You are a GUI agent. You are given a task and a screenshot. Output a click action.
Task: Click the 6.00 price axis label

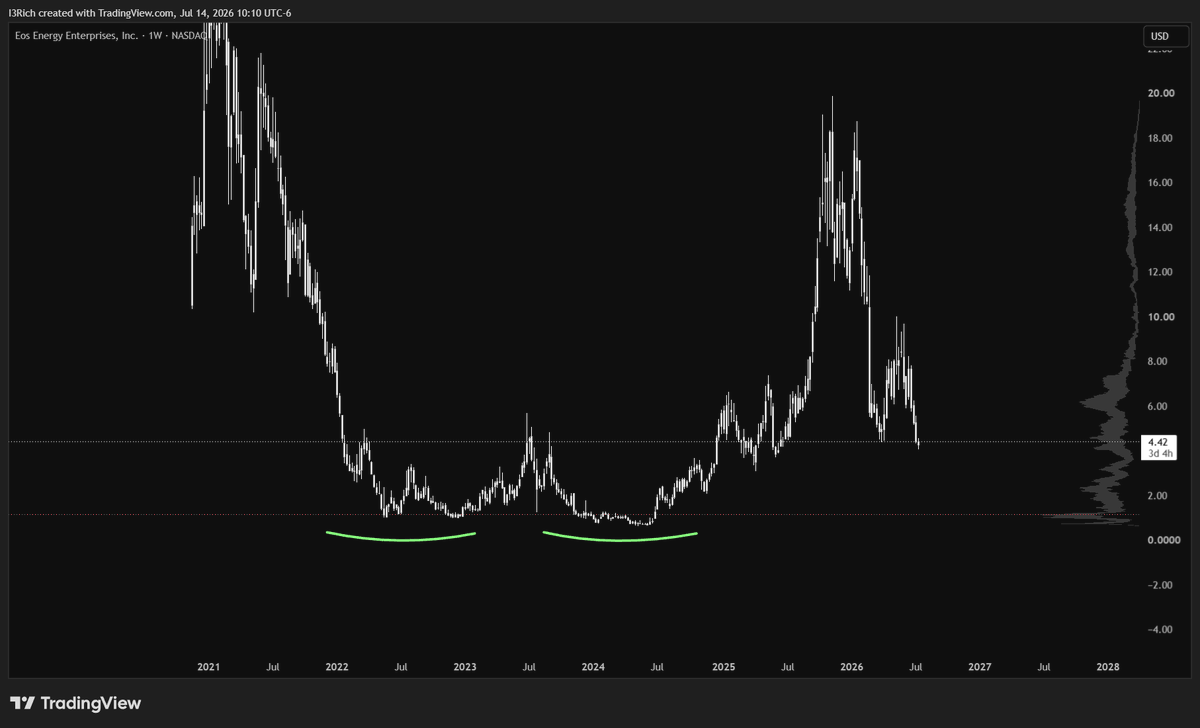(1160, 406)
